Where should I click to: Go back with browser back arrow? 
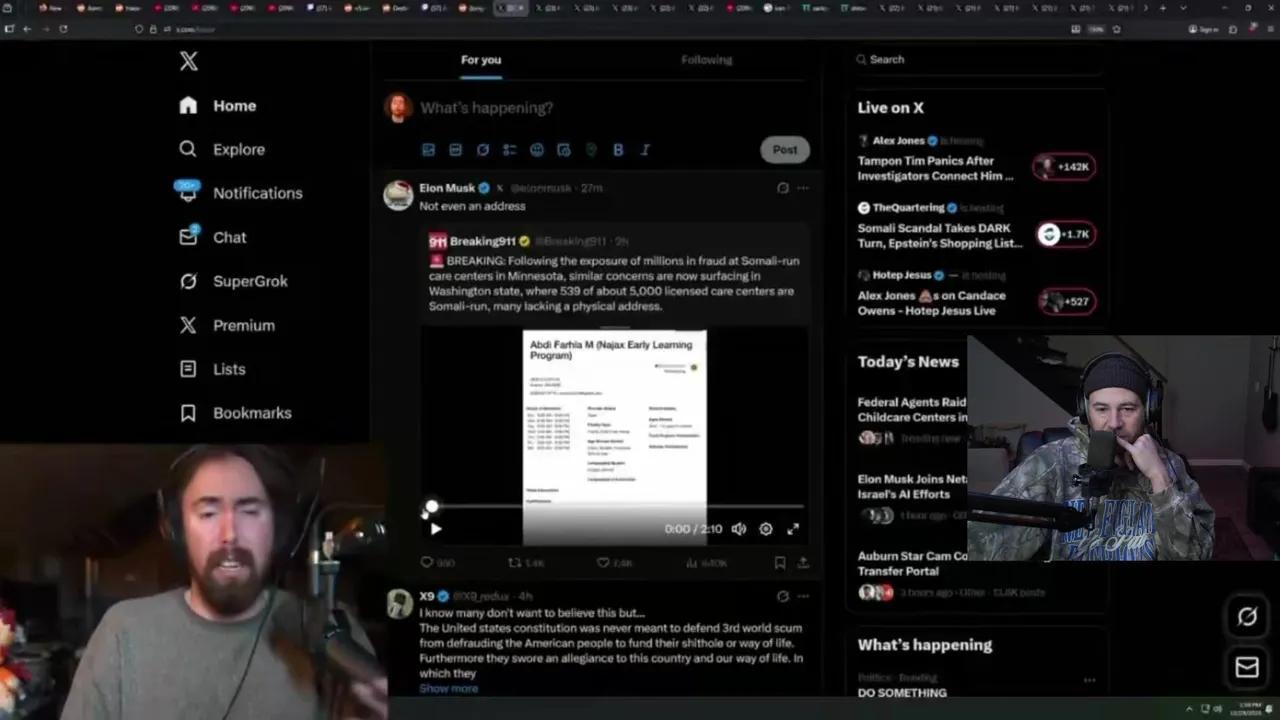27,29
